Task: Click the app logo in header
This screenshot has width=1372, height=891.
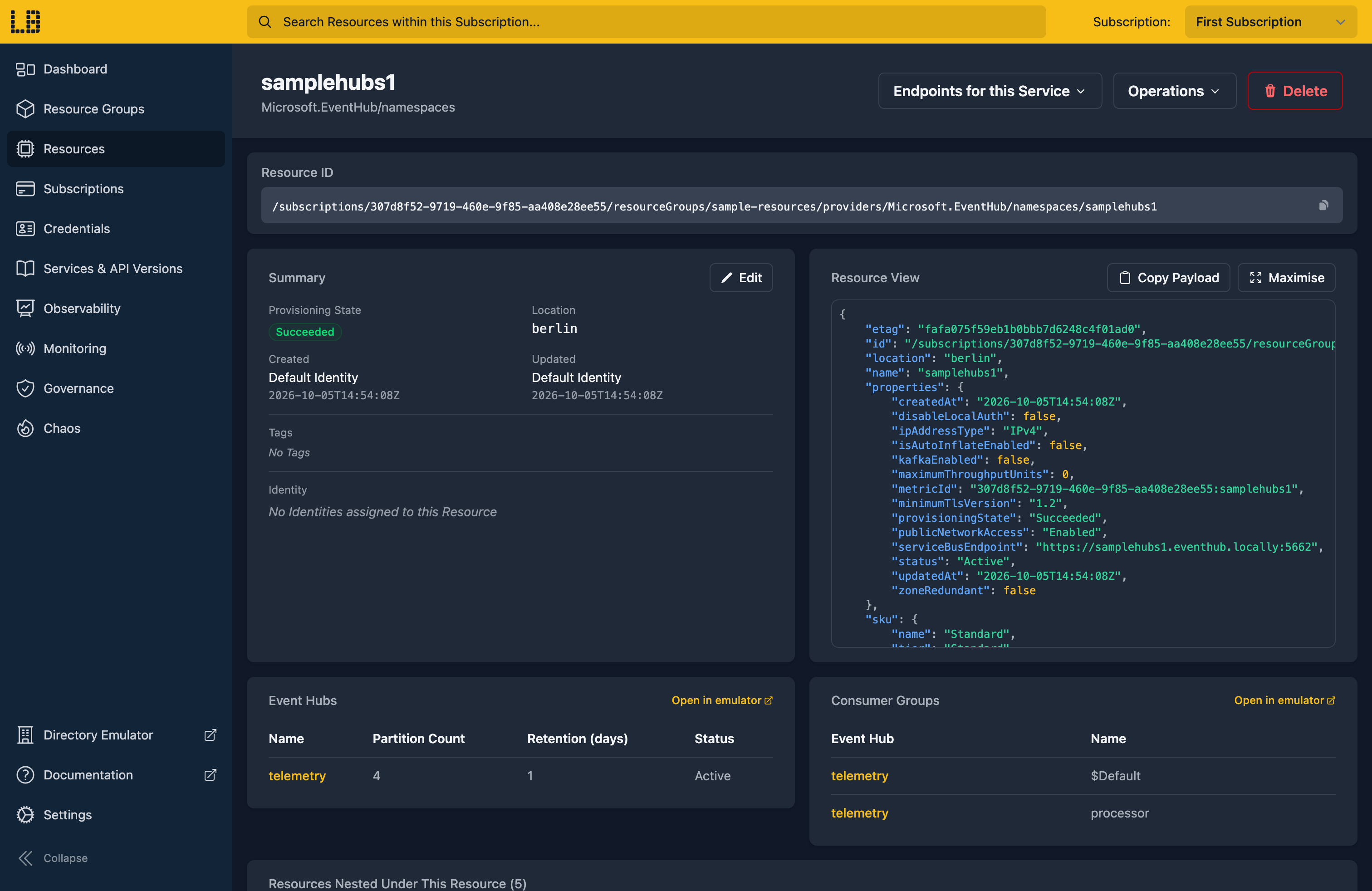Action: (x=25, y=22)
